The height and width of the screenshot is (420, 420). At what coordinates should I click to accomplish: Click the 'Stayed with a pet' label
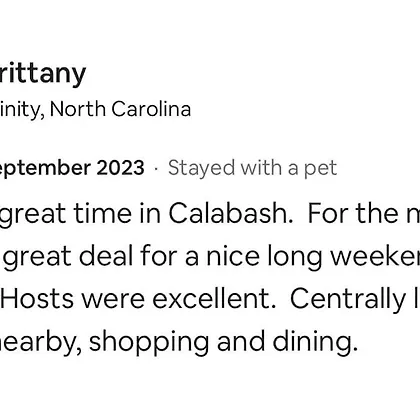pyautogui.click(x=252, y=168)
